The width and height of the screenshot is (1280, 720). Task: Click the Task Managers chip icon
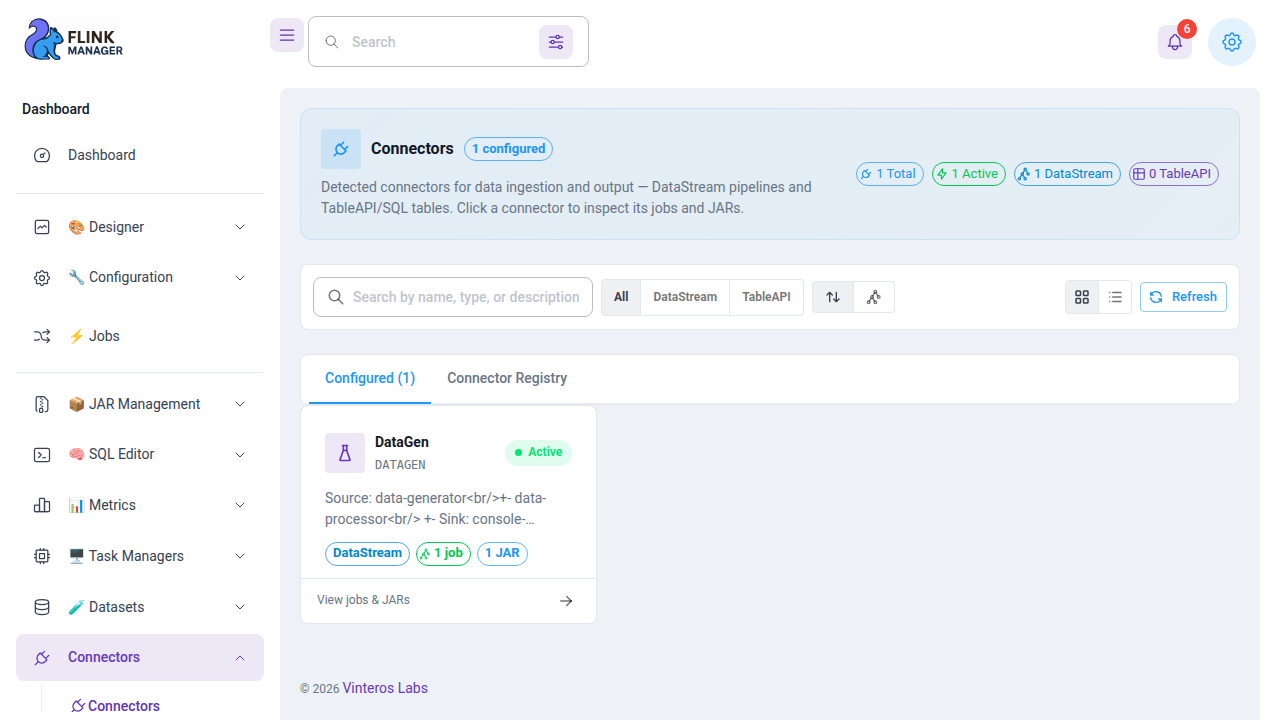(x=42, y=556)
